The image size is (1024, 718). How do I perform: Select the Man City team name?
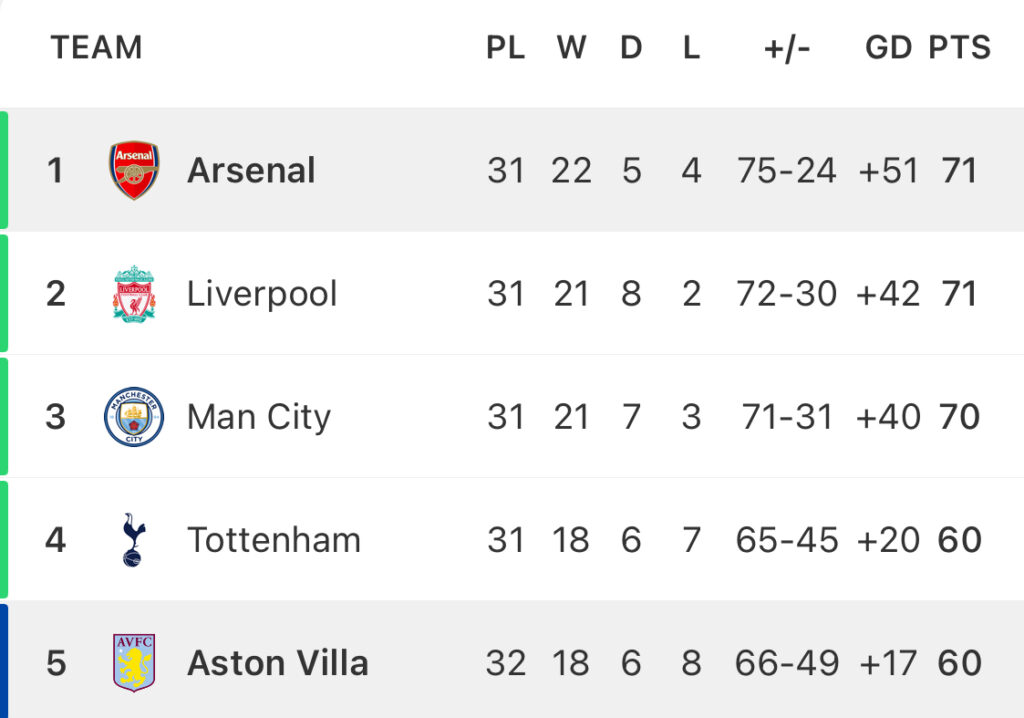[x=259, y=417]
